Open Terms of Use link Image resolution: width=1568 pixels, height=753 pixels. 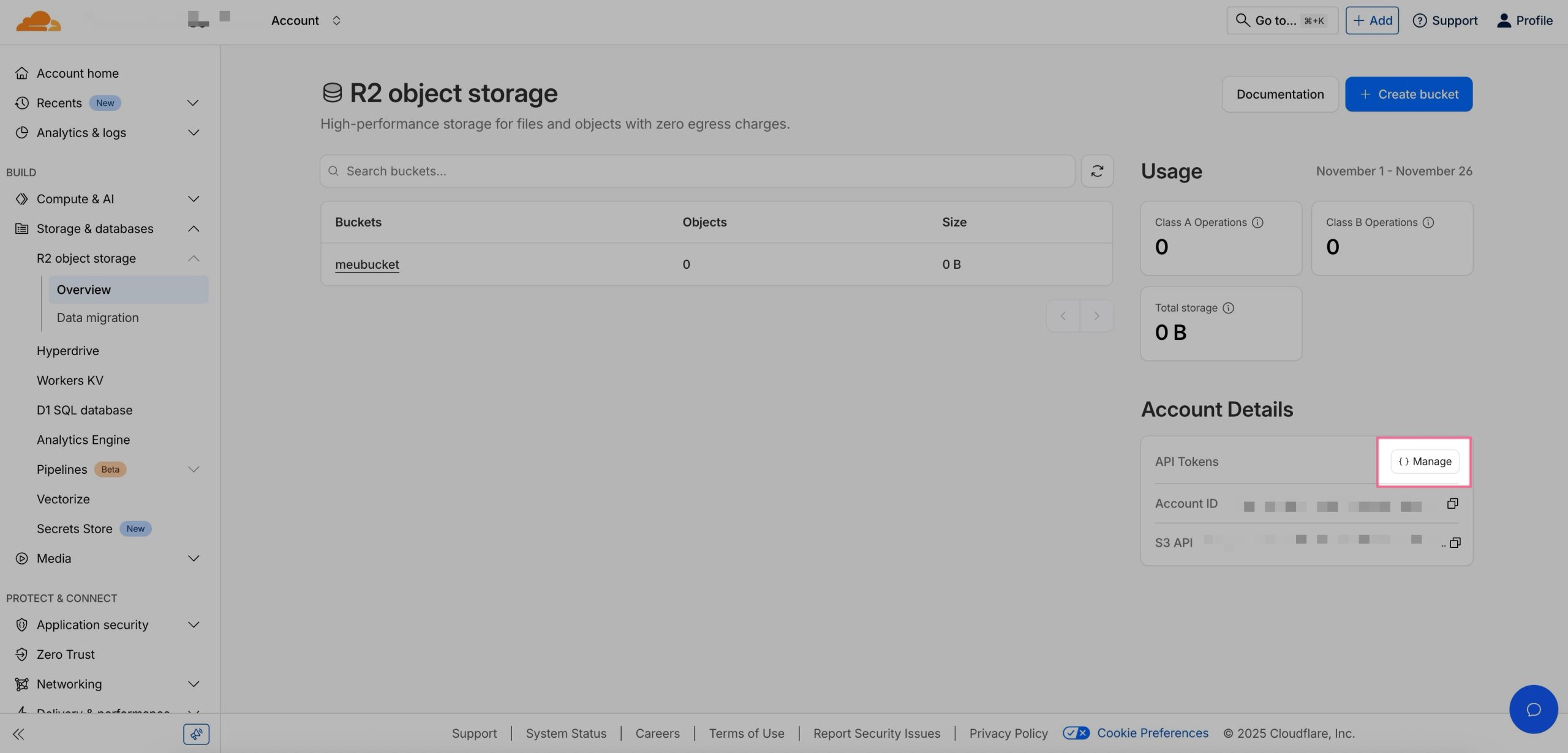(747, 733)
